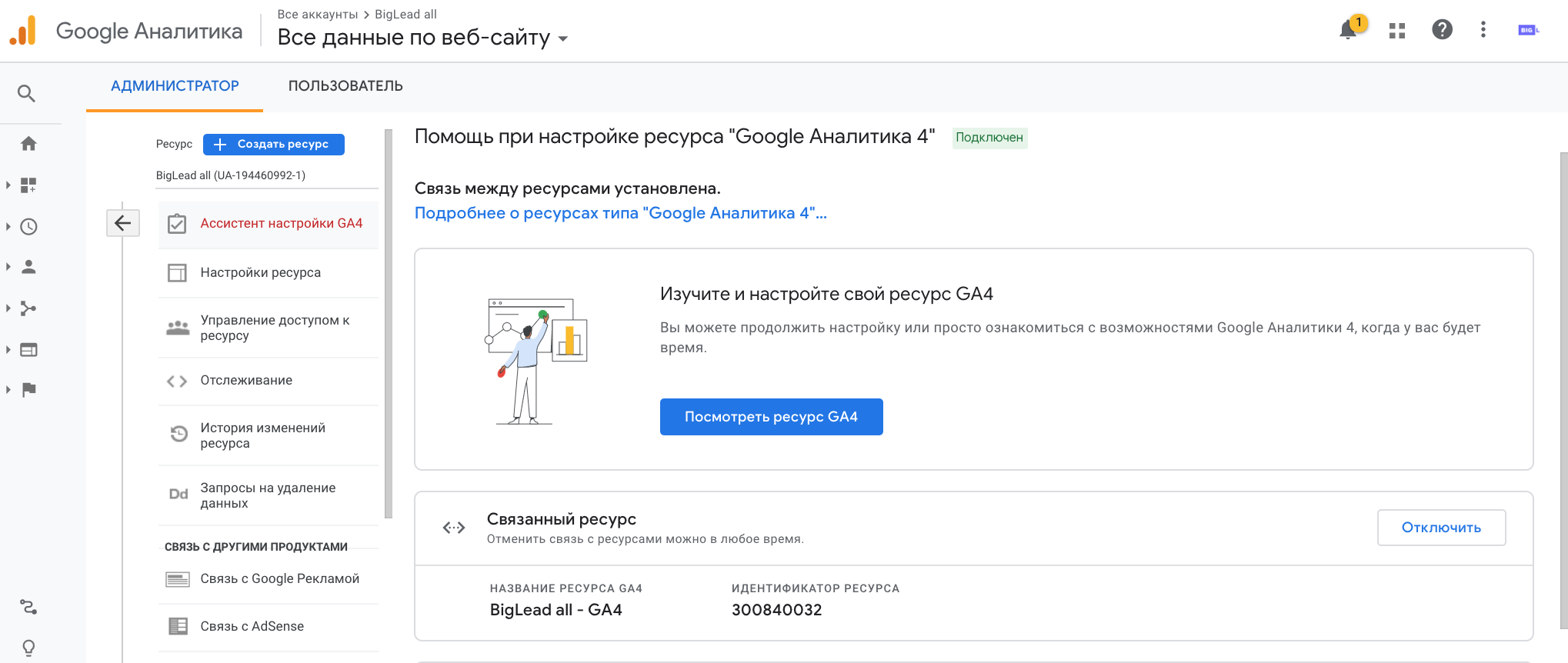Click 'Посмотреть ресурс GA4' button
The image size is (1568, 663).
pos(771,417)
